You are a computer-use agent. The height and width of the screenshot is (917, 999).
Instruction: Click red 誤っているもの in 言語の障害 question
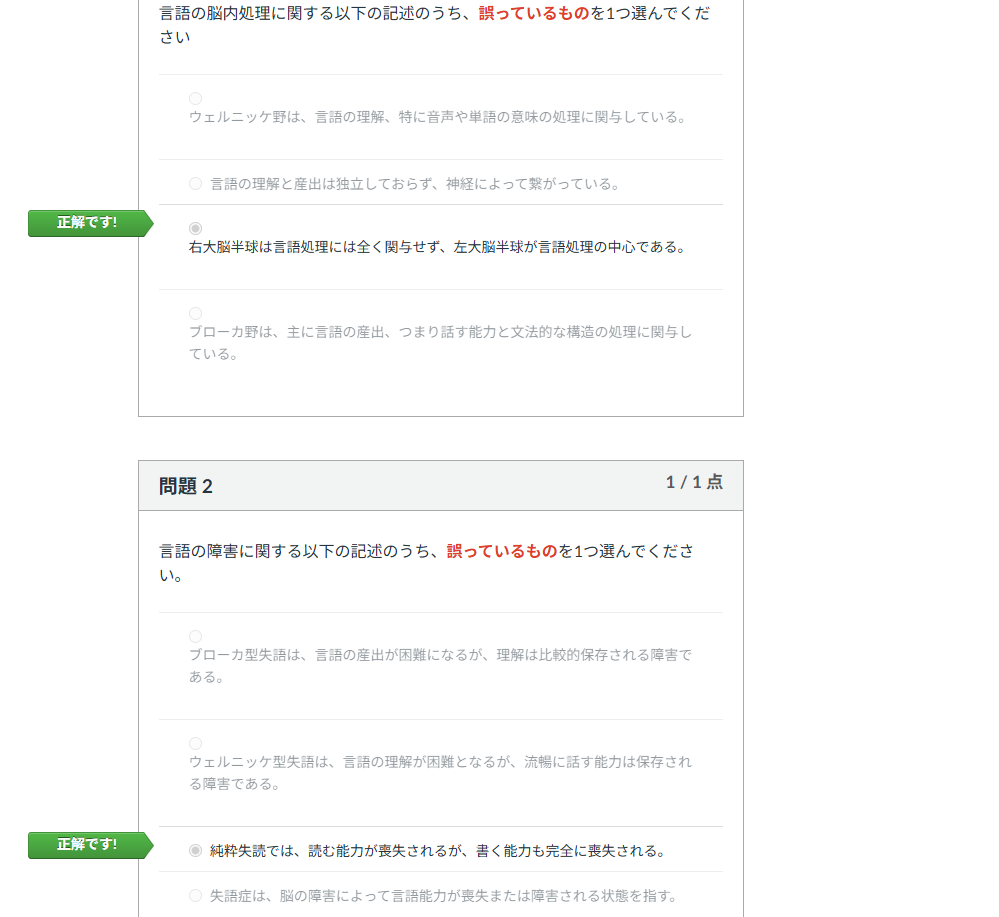tap(501, 551)
